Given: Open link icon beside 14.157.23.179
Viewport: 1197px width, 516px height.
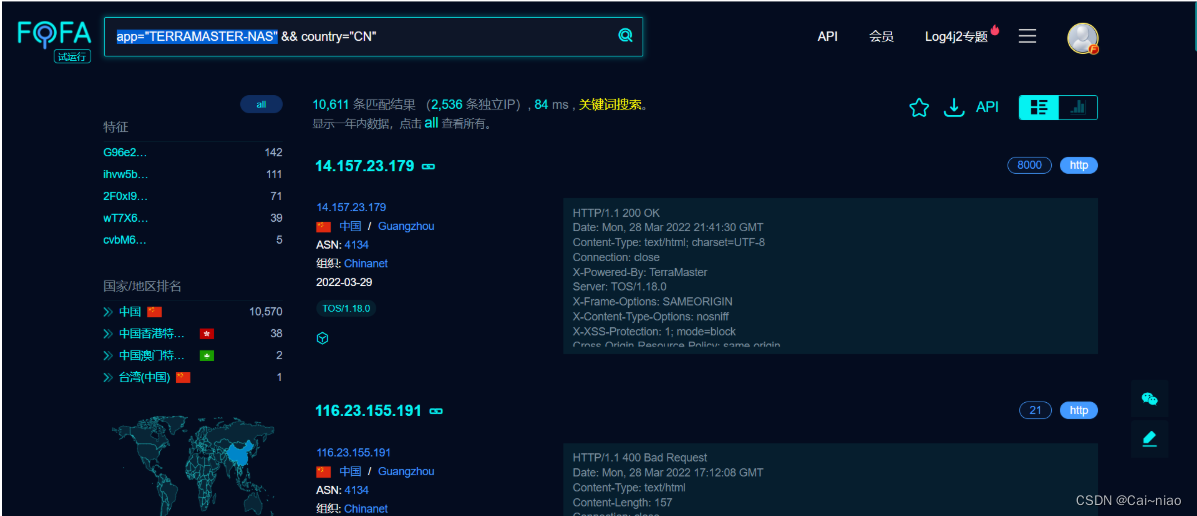Looking at the screenshot, I should click(x=428, y=166).
